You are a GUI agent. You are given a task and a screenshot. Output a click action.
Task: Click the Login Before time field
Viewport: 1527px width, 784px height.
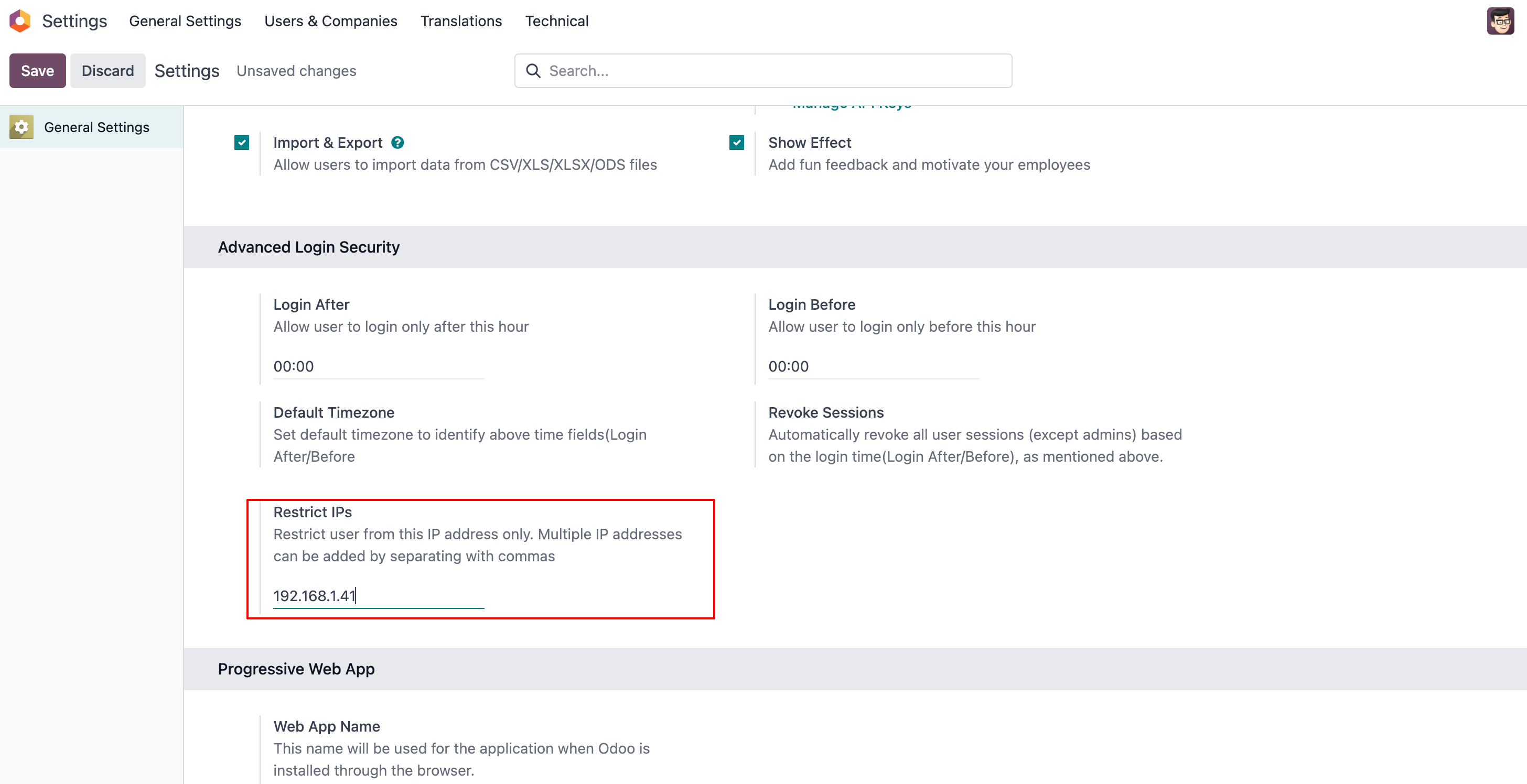tap(873, 366)
